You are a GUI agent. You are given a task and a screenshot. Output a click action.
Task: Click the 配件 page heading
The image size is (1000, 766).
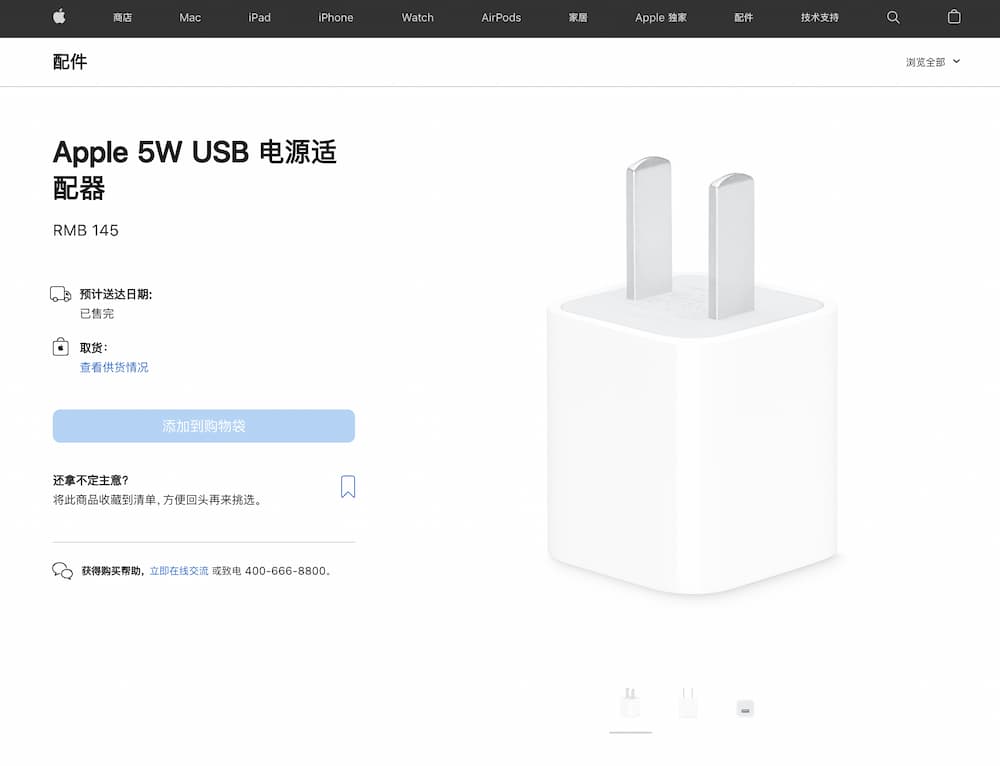pos(70,62)
